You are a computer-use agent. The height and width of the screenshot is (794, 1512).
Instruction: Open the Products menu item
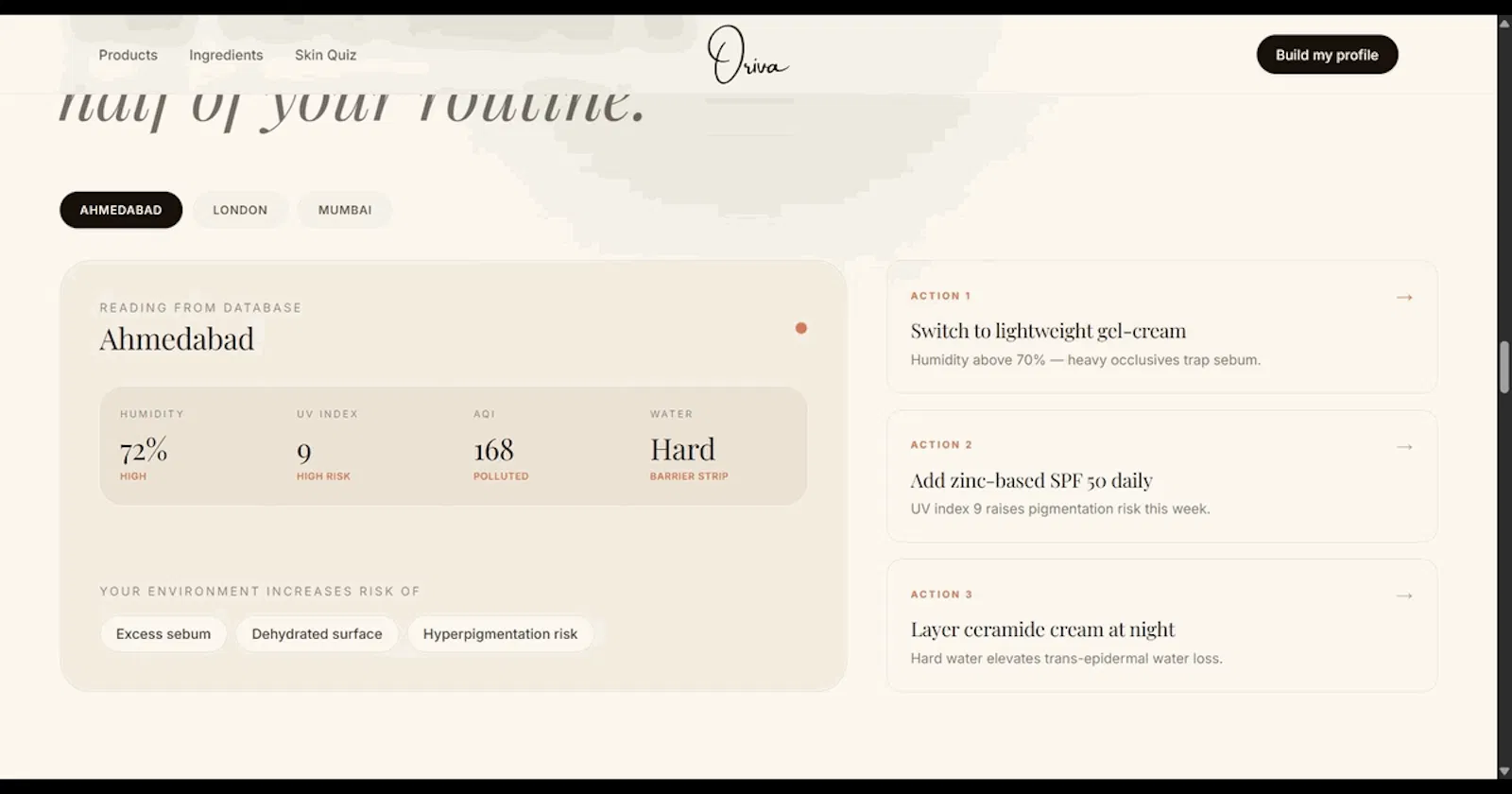tap(129, 55)
